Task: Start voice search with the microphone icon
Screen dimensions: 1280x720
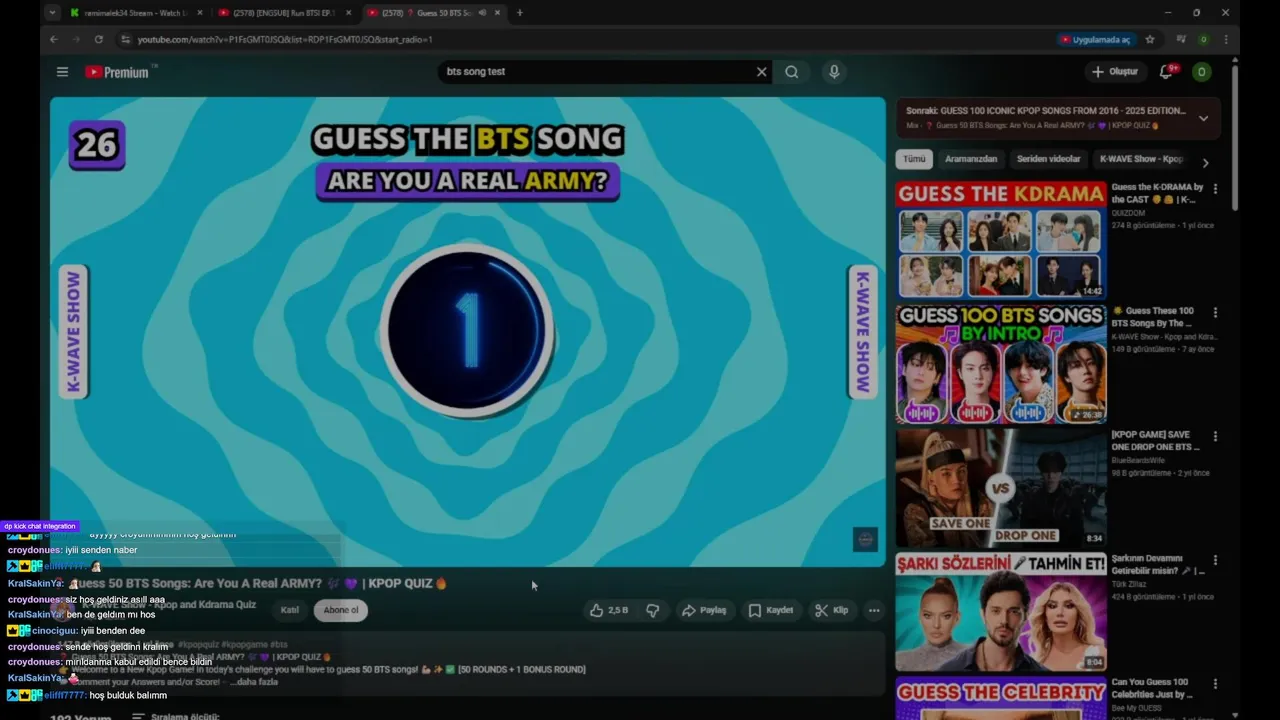Action: pyautogui.click(x=834, y=72)
